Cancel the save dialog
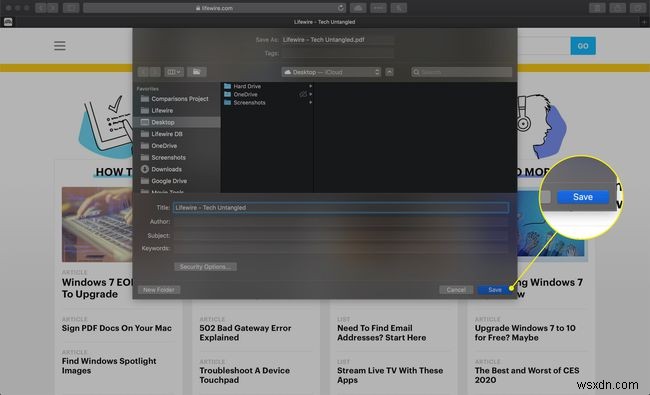 tap(456, 290)
